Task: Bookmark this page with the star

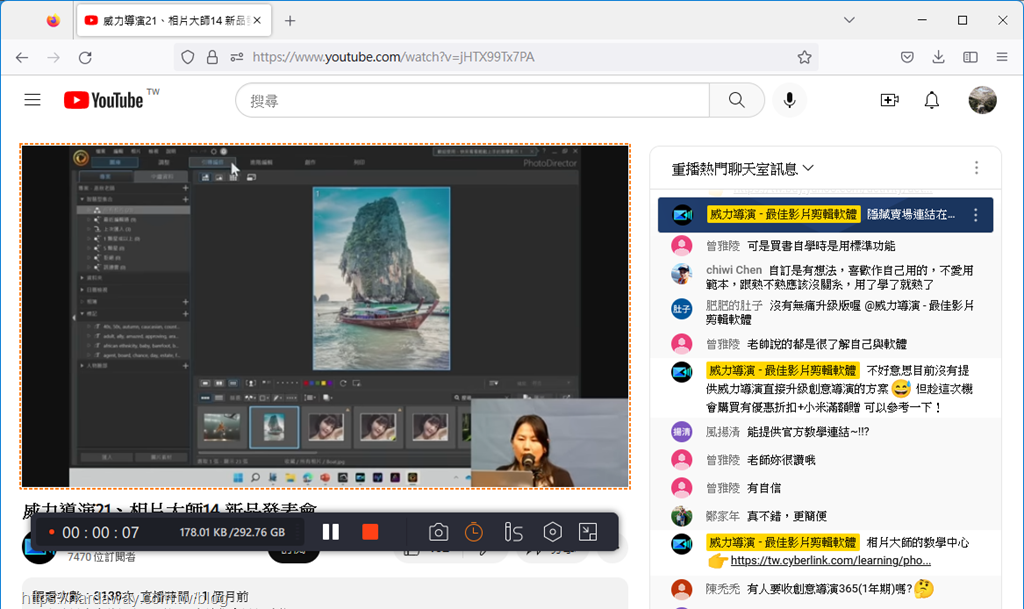Action: (804, 57)
